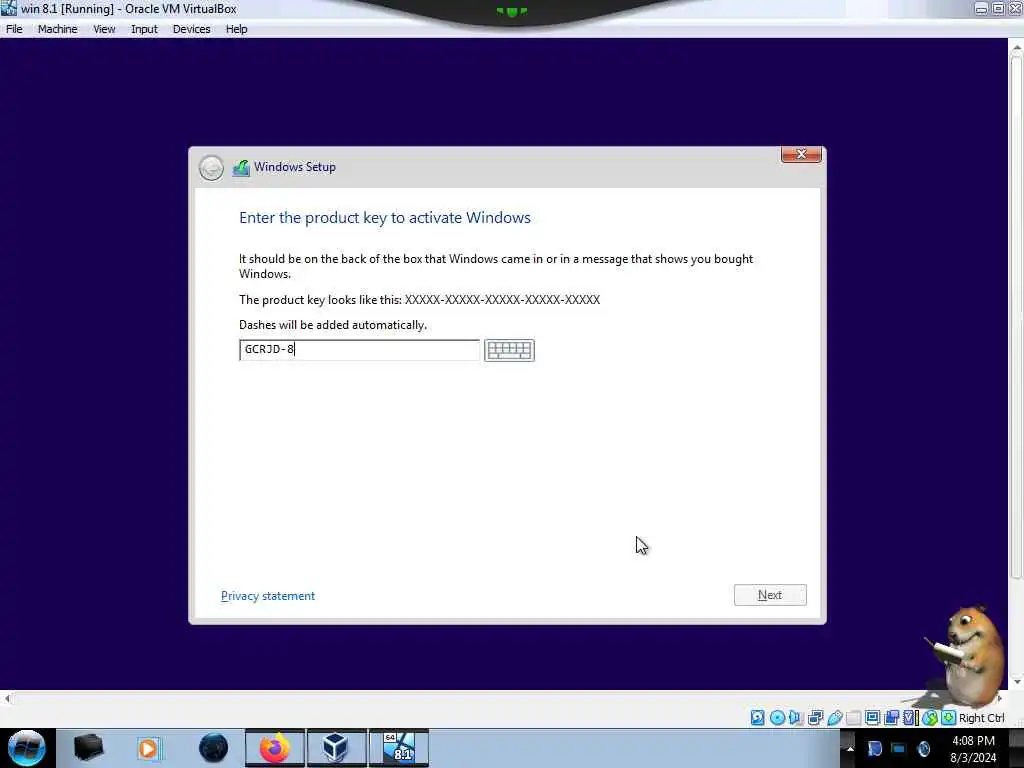Open the View menu
This screenshot has height=768, width=1024.
[104, 29]
